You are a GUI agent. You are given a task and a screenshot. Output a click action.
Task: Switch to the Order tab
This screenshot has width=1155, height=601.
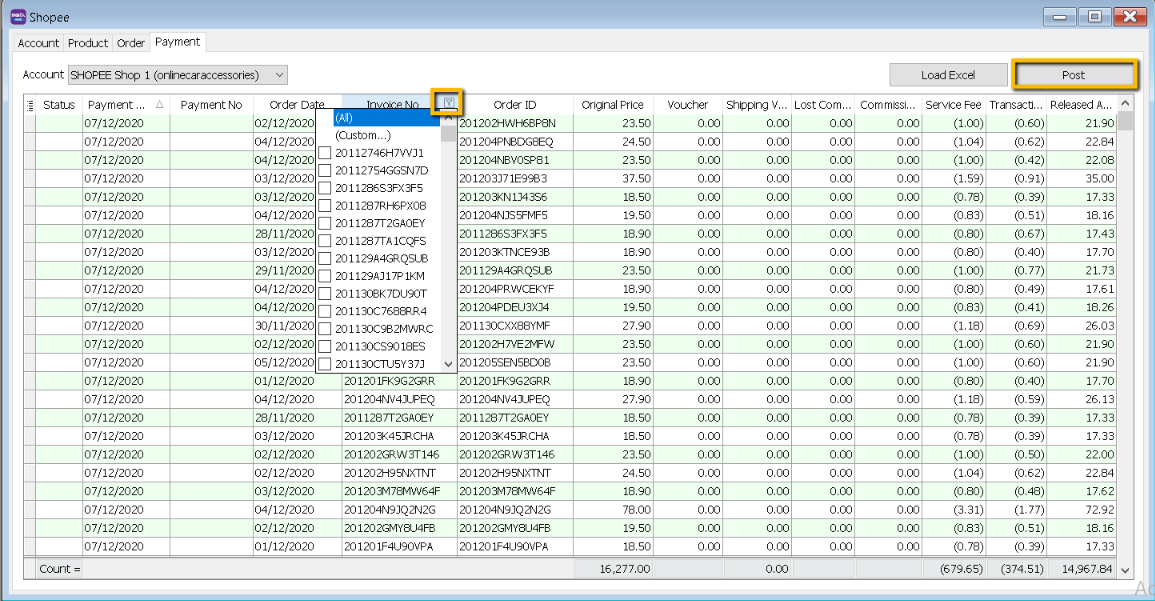[131, 43]
